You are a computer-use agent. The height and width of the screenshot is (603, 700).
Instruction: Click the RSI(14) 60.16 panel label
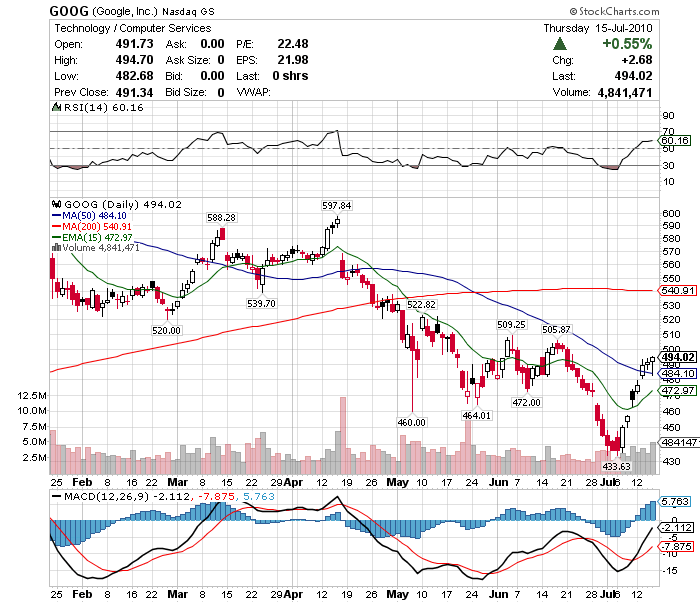104,108
